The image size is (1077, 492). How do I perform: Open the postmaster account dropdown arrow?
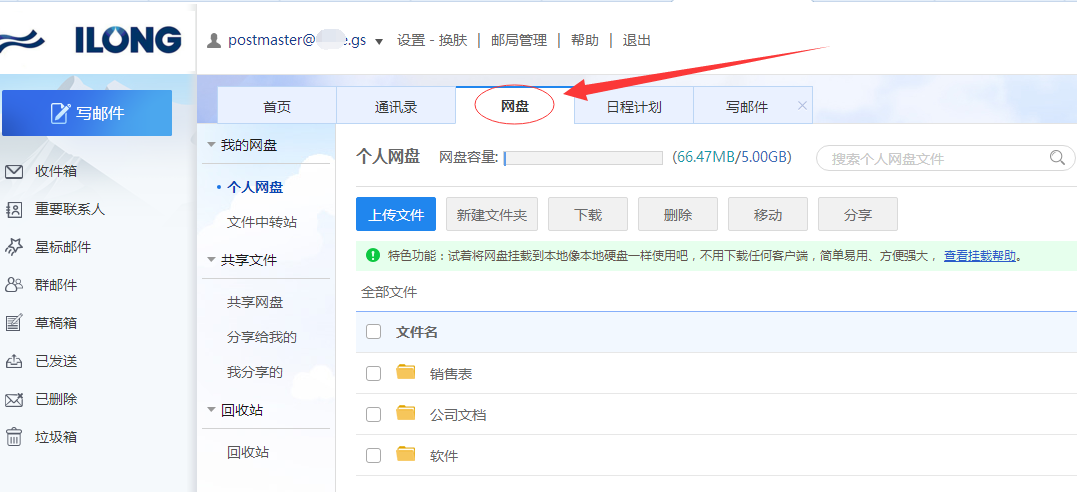379,42
